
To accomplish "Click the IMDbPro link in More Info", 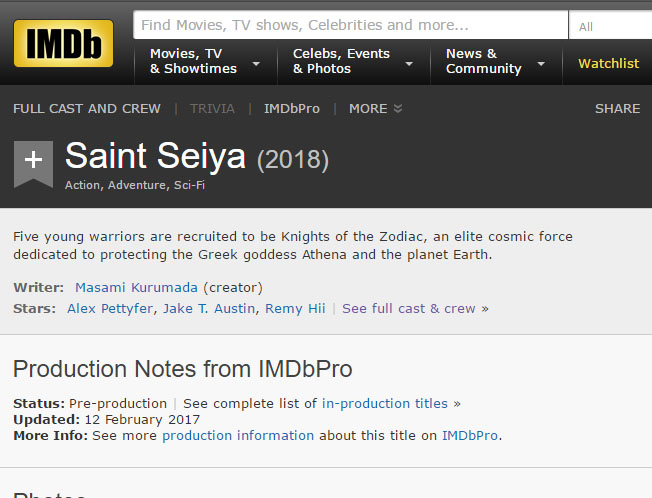I will (470, 435).
